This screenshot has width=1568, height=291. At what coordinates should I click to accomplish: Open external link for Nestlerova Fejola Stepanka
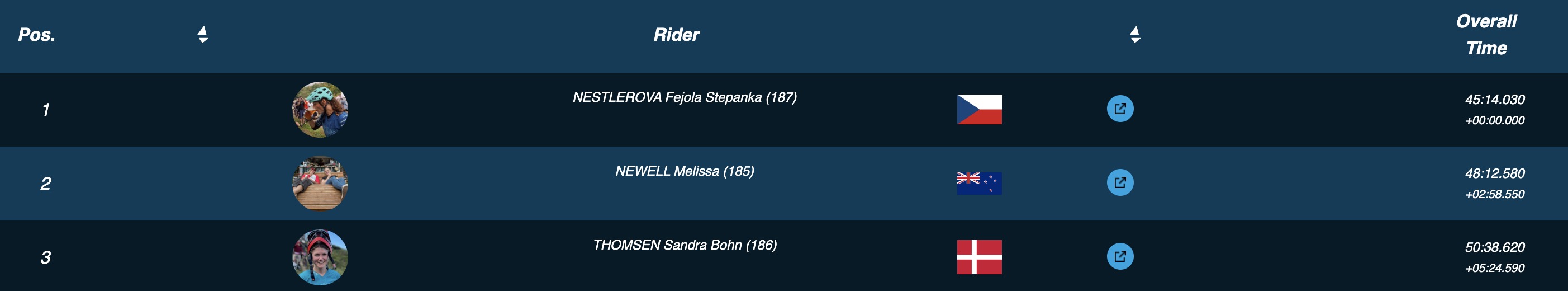click(x=1119, y=109)
